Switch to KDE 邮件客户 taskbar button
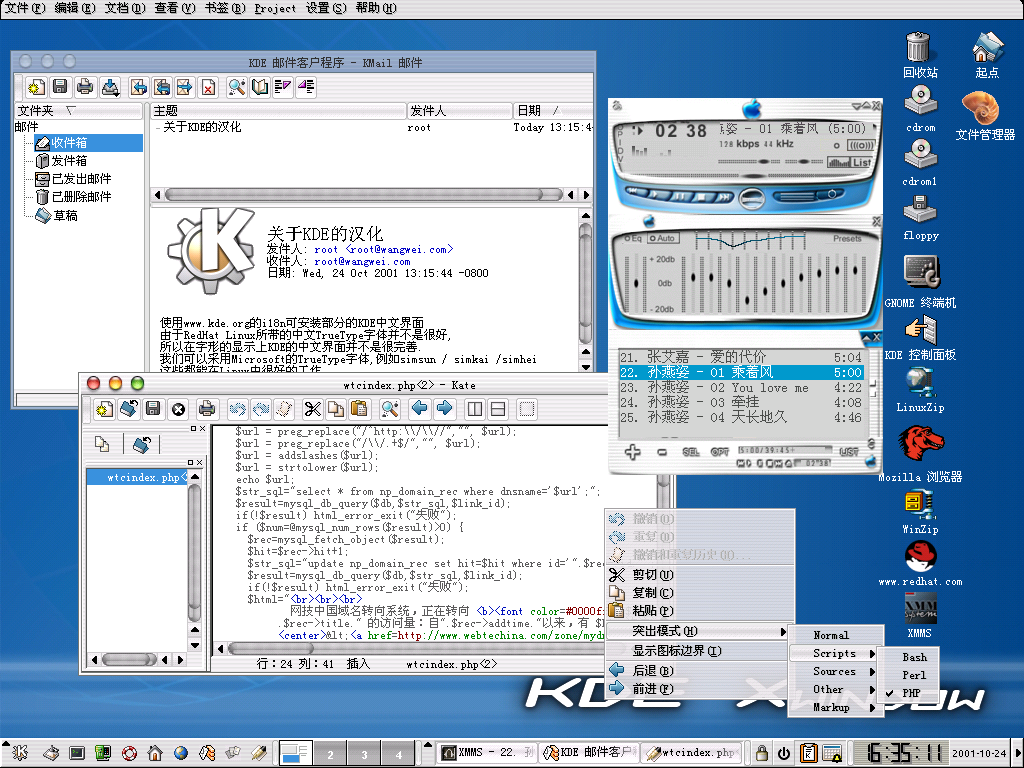The image size is (1024, 768). pos(589,752)
